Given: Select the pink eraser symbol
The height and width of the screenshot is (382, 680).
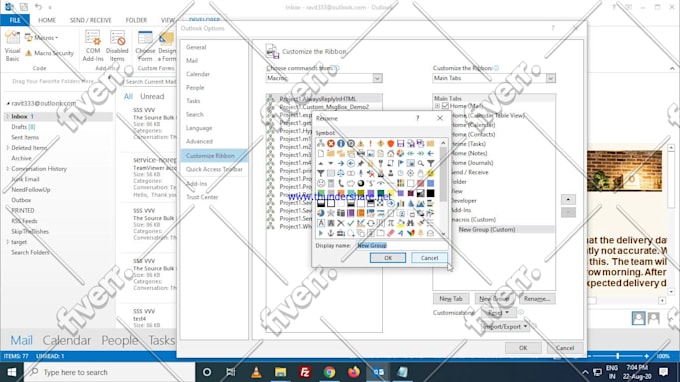Looking at the screenshot, I should [391, 233].
